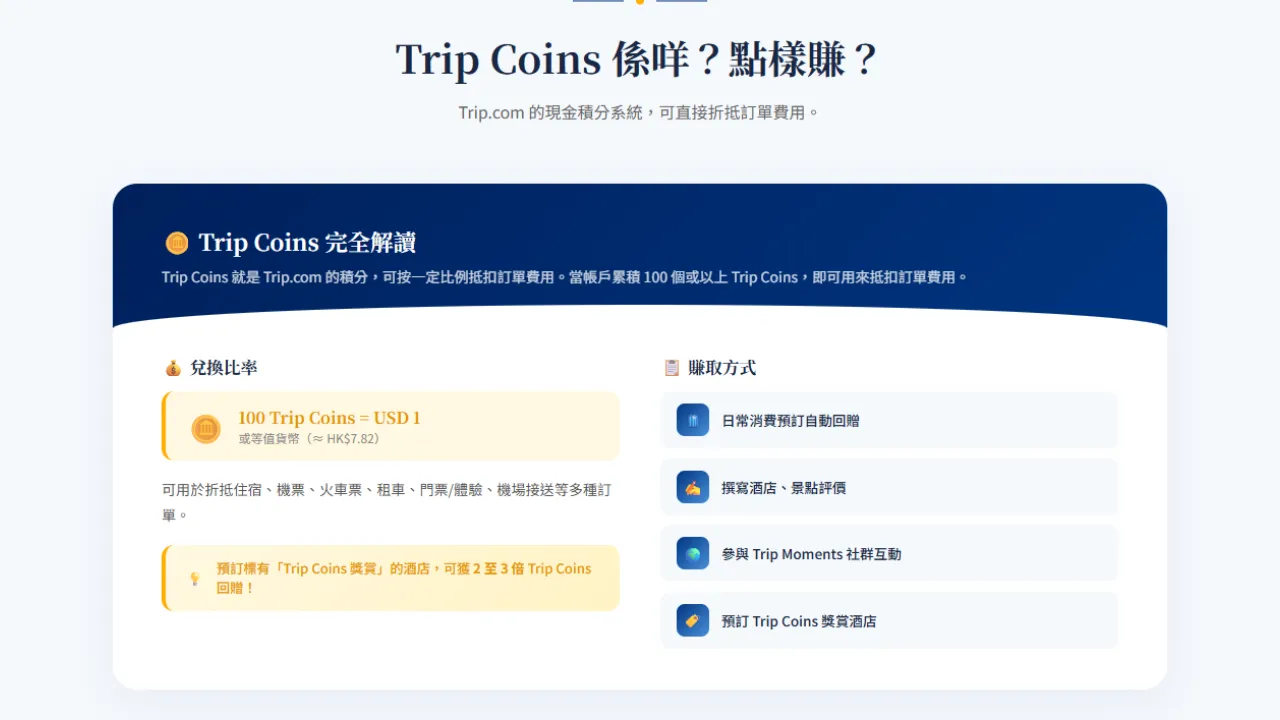Click the 賺取方式 section heading text
The height and width of the screenshot is (720, 1280).
click(x=722, y=368)
